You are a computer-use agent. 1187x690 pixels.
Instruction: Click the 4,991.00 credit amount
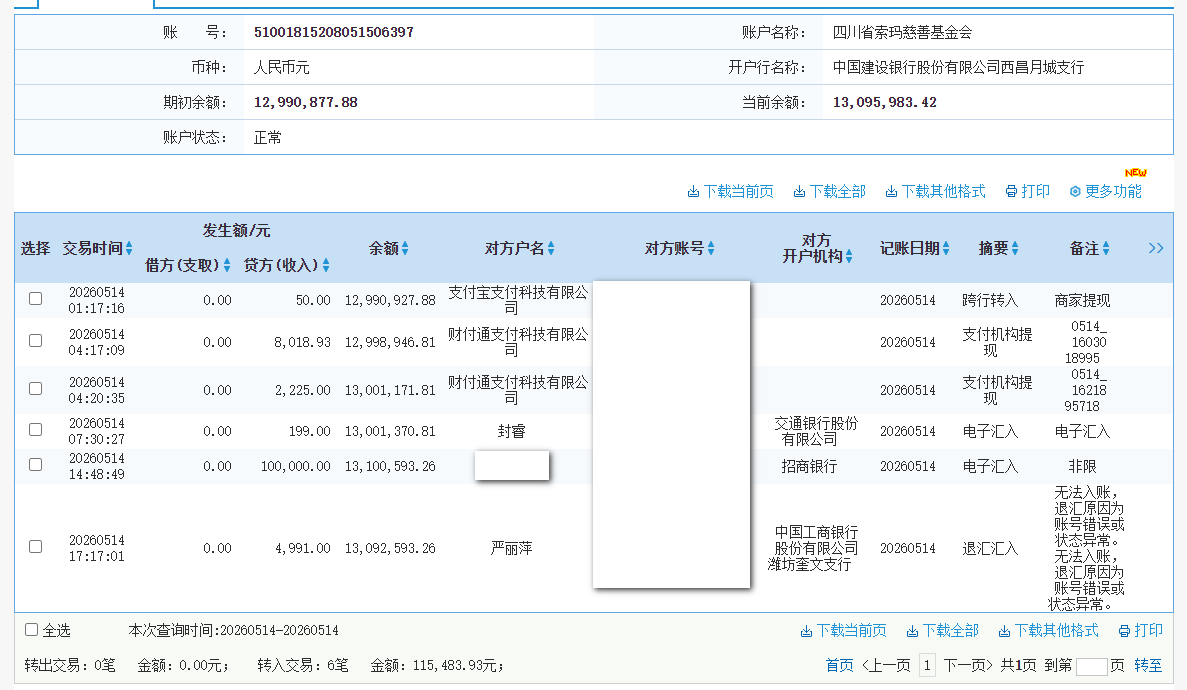point(302,548)
